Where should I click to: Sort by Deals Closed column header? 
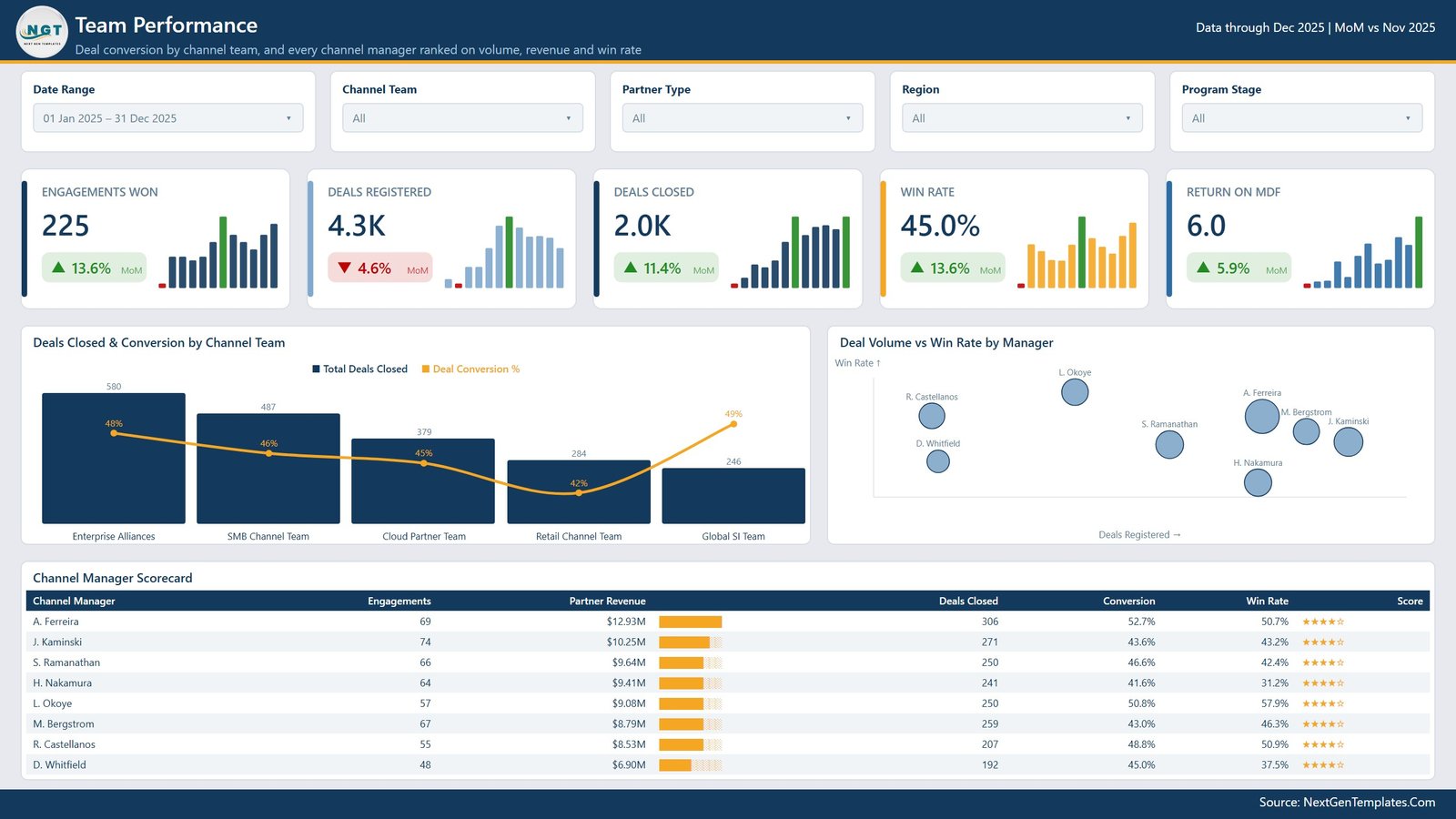coord(968,602)
